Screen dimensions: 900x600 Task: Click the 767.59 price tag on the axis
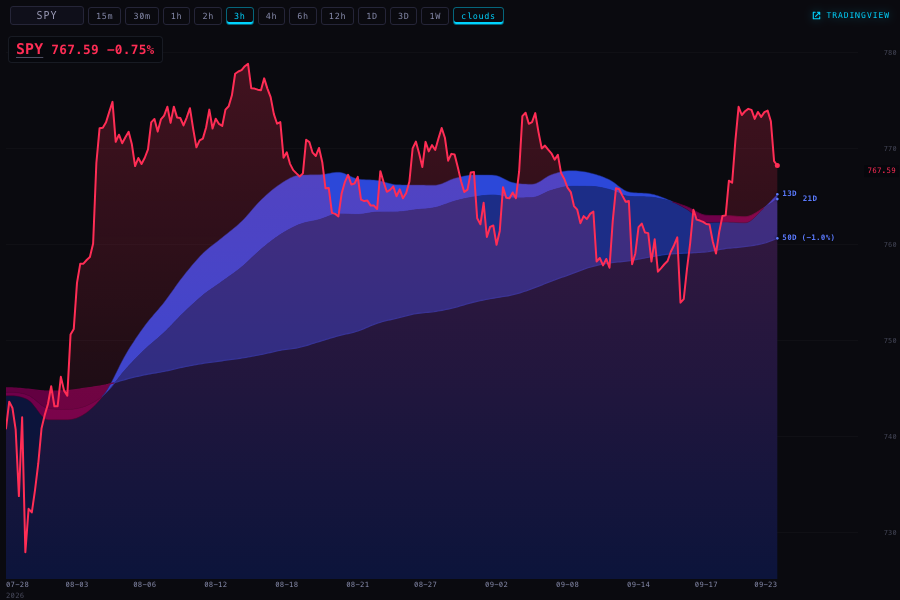881,171
